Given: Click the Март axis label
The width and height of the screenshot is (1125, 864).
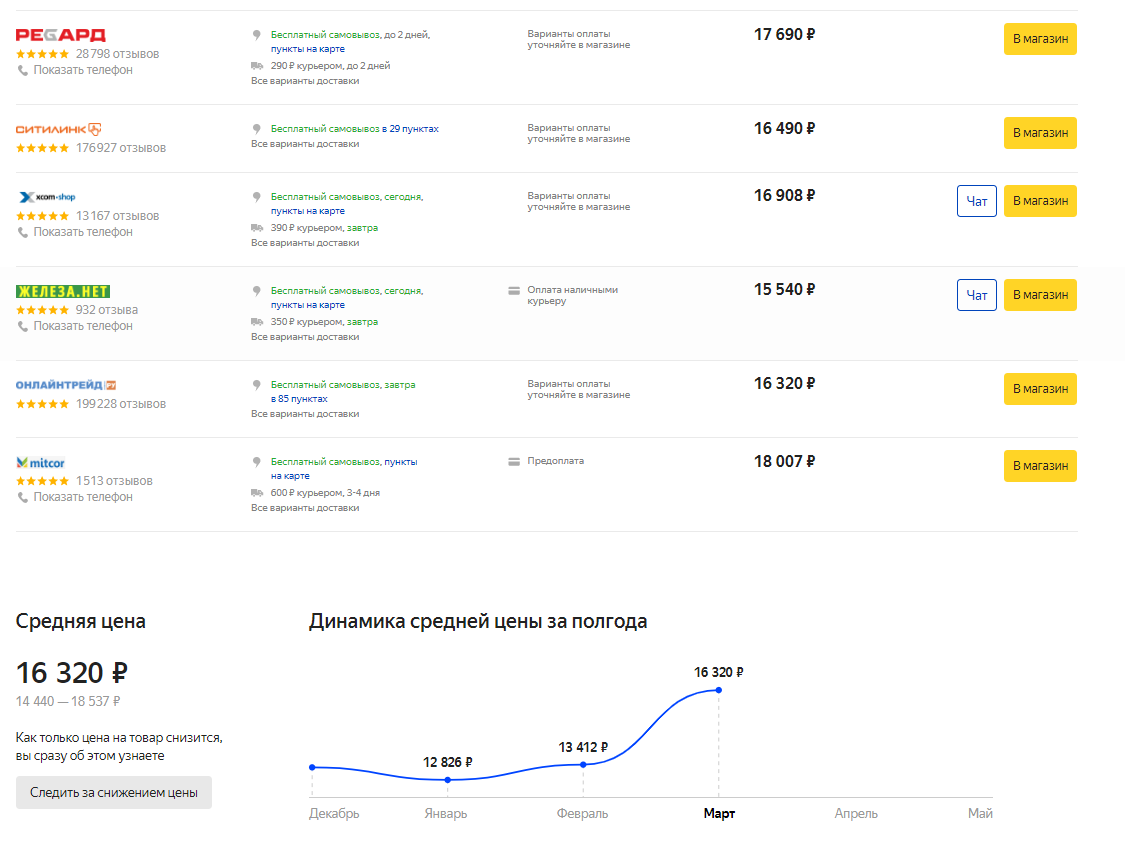Looking at the screenshot, I should 719,814.
